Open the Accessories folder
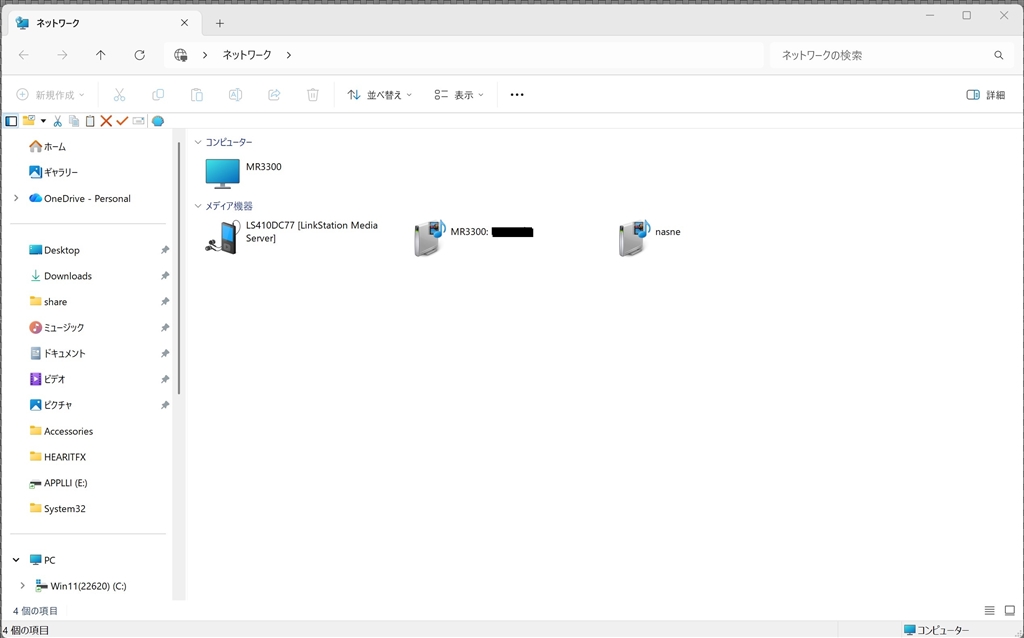1024x638 pixels. [x=61, y=431]
